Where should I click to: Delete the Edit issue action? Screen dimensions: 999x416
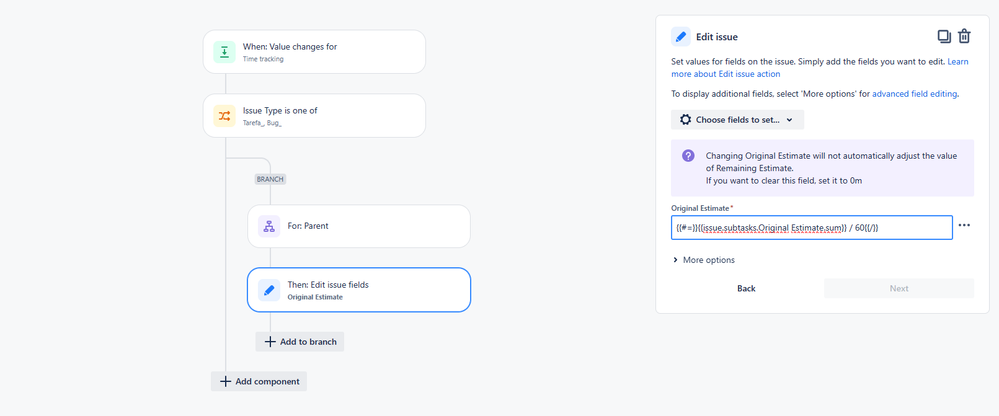click(x=964, y=36)
